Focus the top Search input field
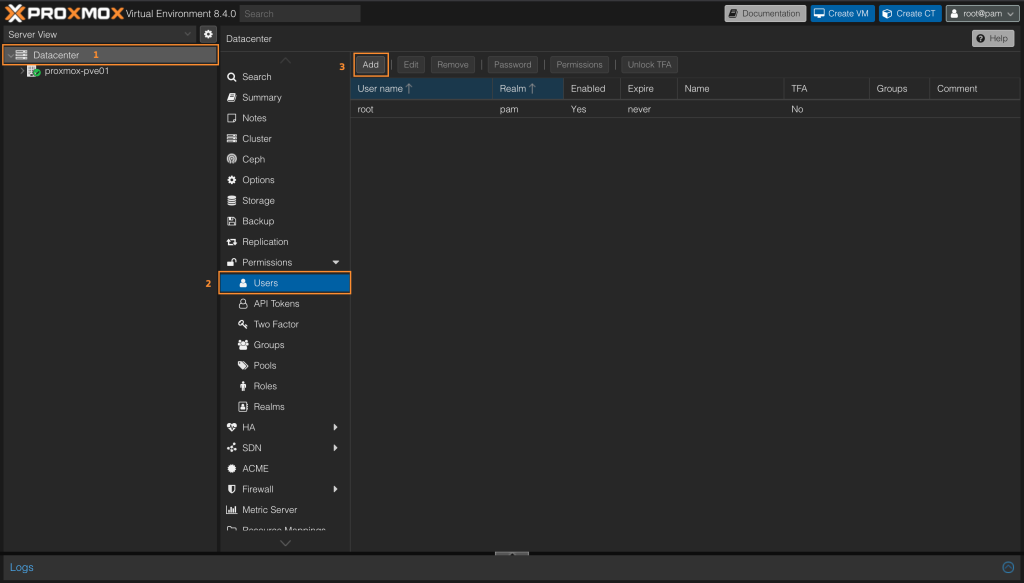1024x583 pixels. (x=300, y=14)
